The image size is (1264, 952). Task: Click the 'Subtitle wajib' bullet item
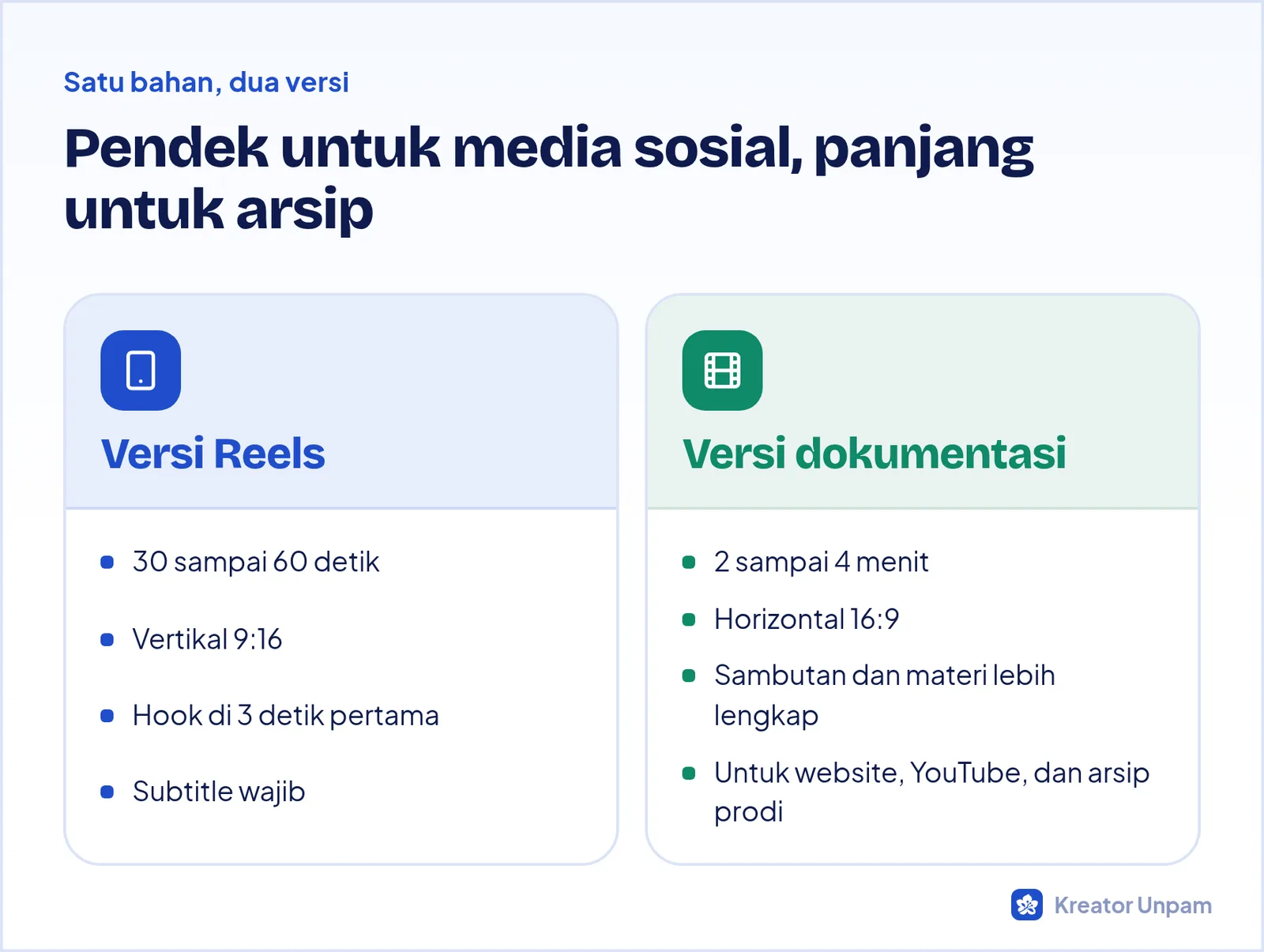click(219, 792)
